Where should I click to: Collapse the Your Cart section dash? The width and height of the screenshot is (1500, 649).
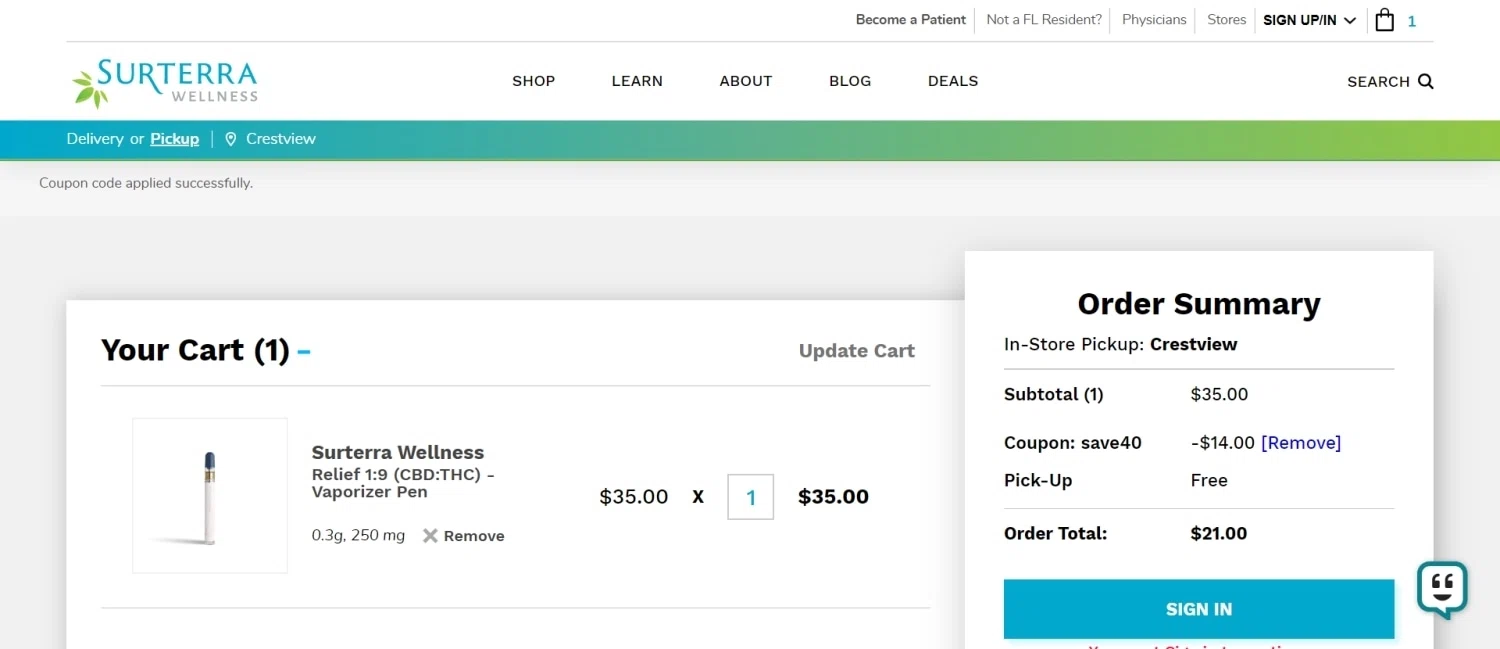tap(304, 352)
